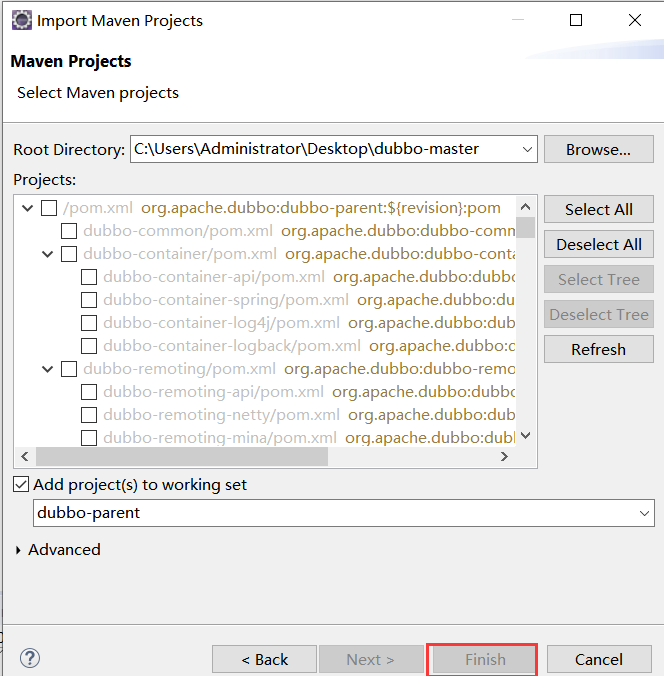Image resolution: width=664 pixels, height=676 pixels.
Task: Click the Deselect All button
Action: pos(598,244)
